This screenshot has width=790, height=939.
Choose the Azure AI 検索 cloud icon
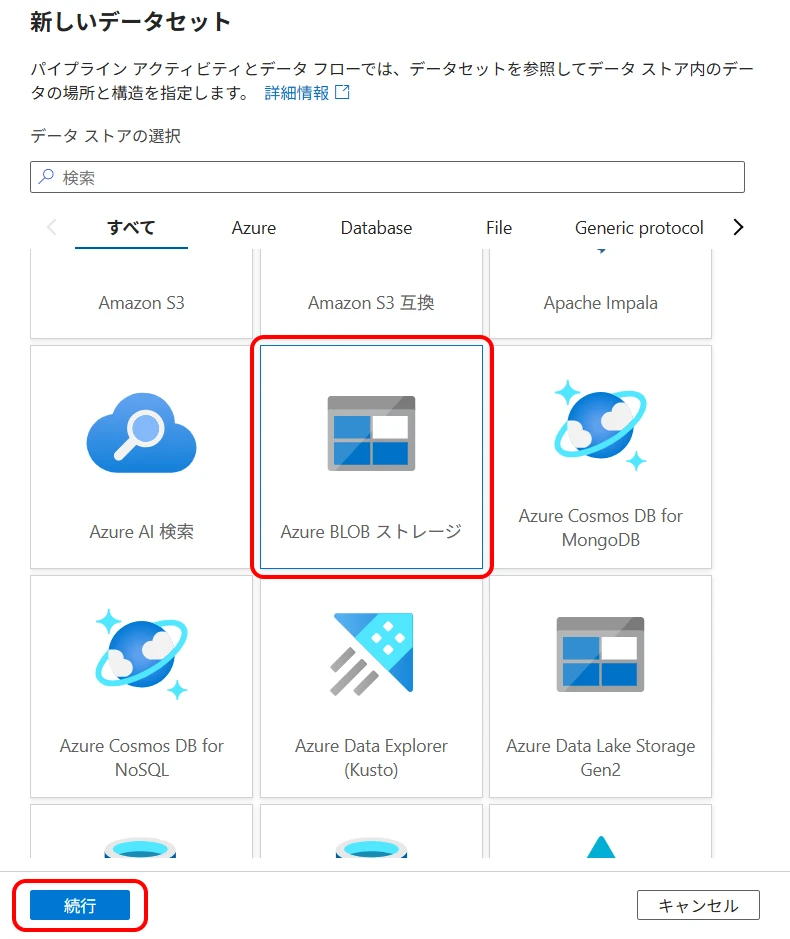pos(141,431)
